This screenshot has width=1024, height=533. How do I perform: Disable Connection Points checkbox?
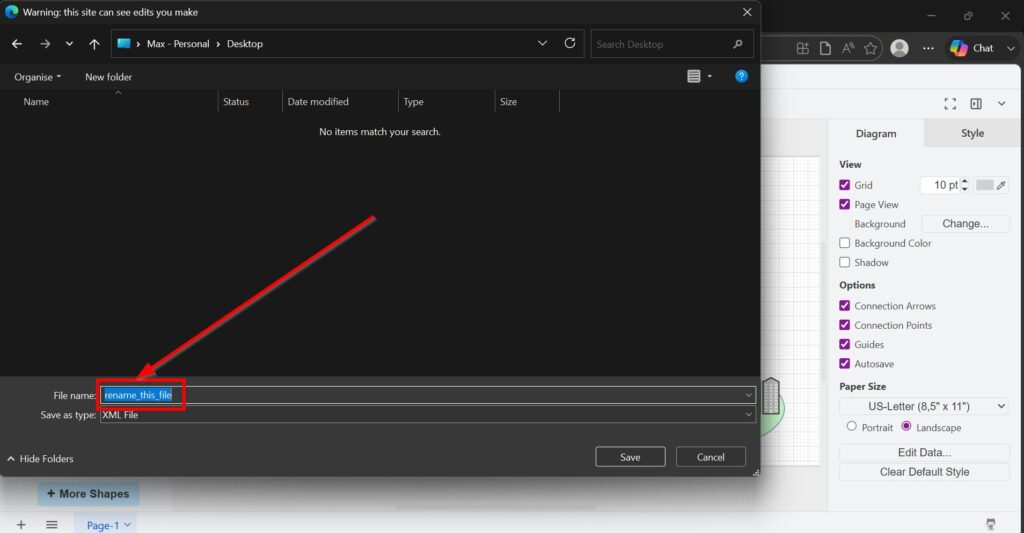pos(844,325)
